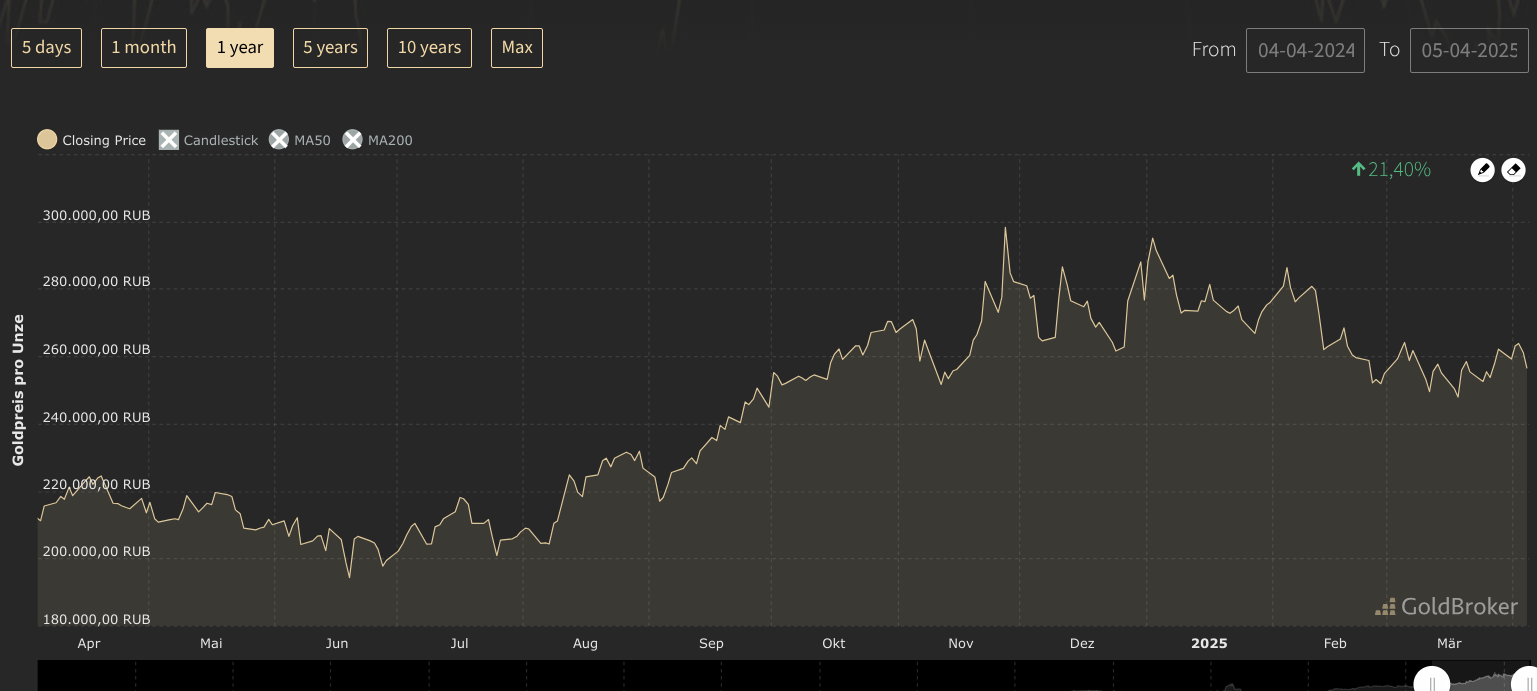
Task: Click the 200.000,00 RUB axis label
Action: (96, 551)
